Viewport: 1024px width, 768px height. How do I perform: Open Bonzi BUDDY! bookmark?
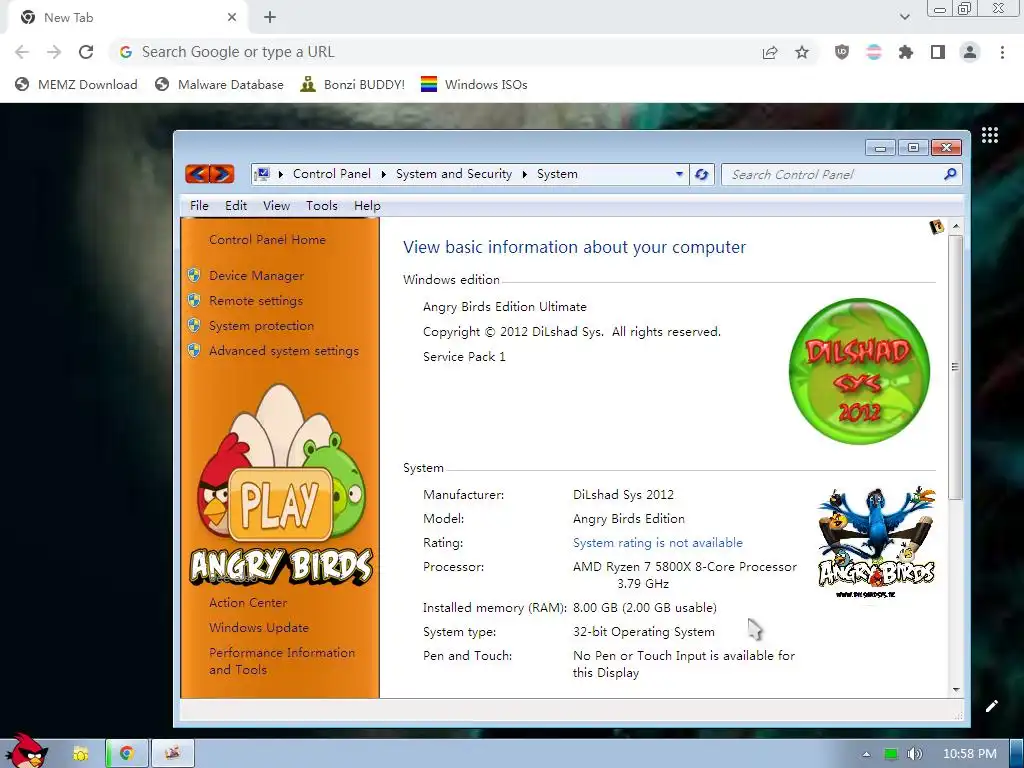pos(353,84)
